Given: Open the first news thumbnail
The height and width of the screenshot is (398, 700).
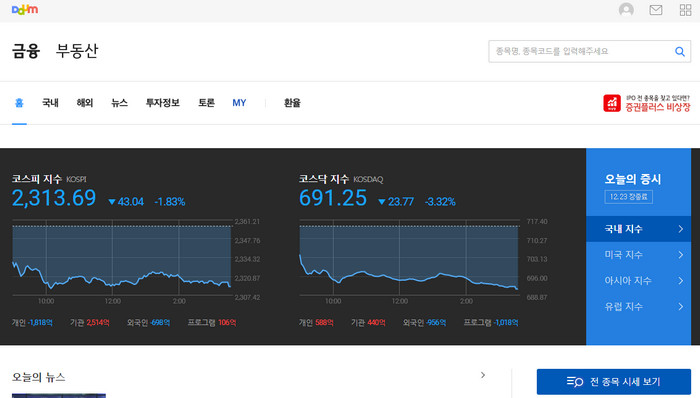Looking at the screenshot, I should (59, 396).
